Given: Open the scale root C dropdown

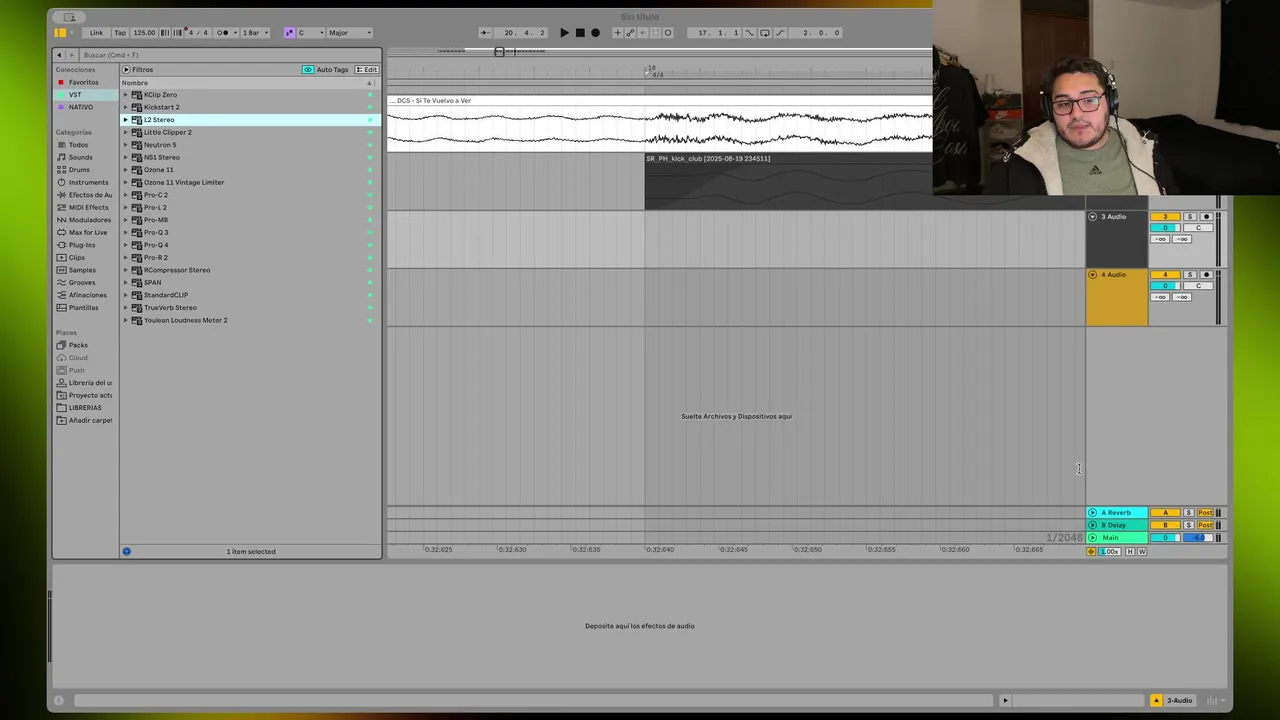Looking at the screenshot, I should (x=311, y=33).
